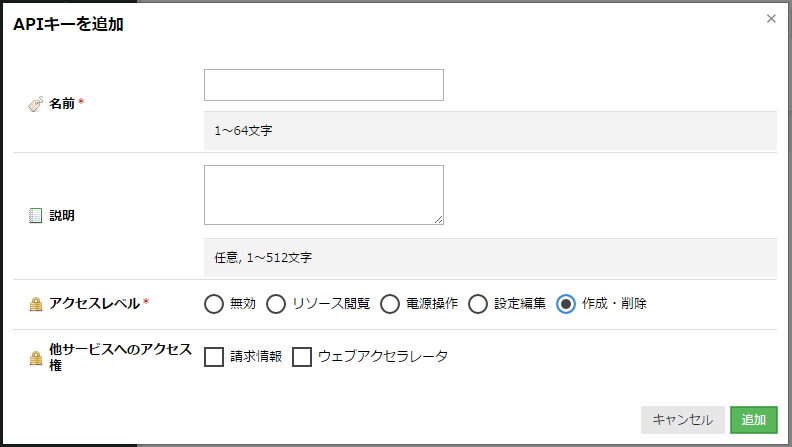Select the 無効 access level radio

214,304
